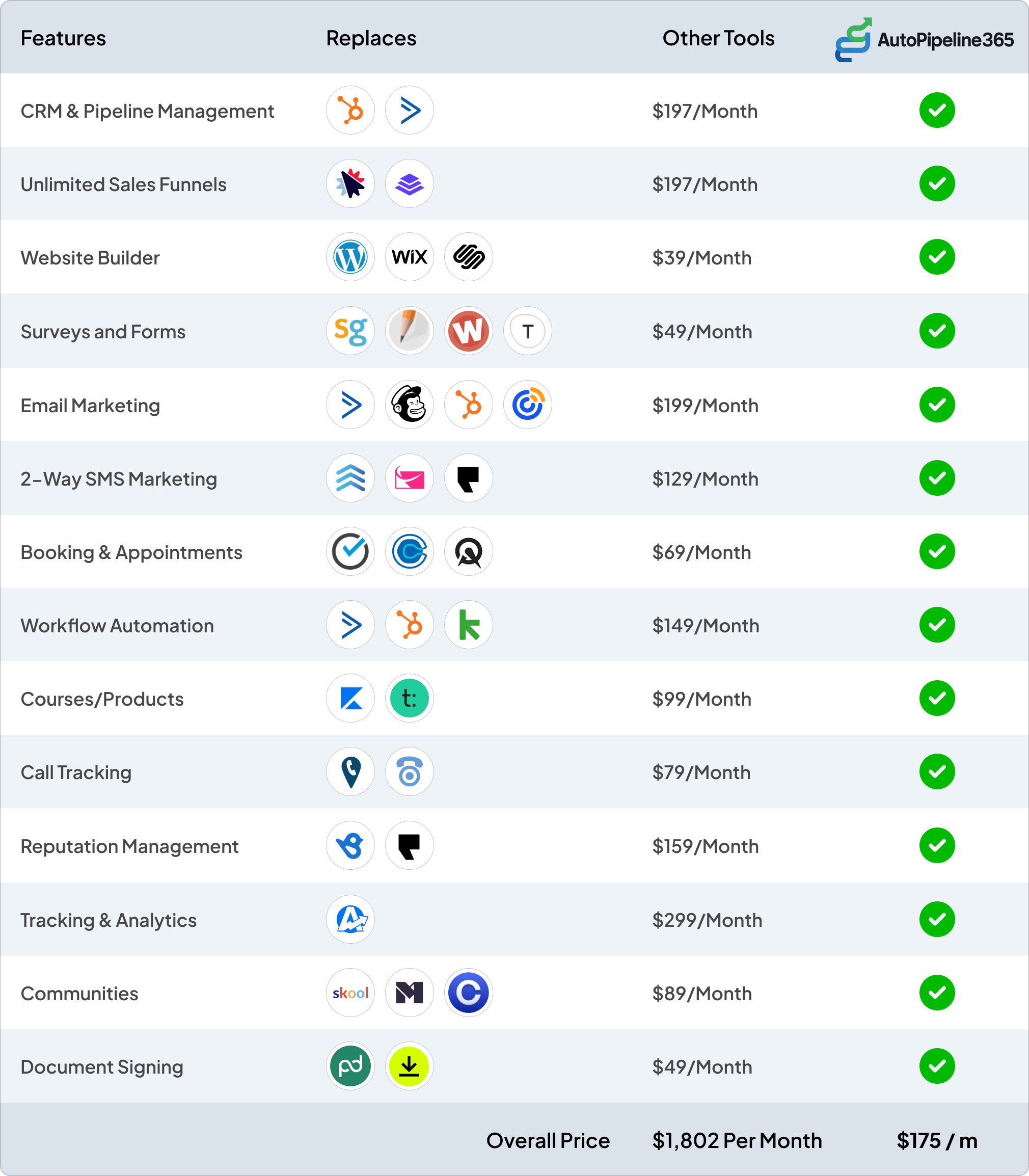Click the Skool logo in Communities row
The image size is (1029, 1176).
tap(350, 993)
